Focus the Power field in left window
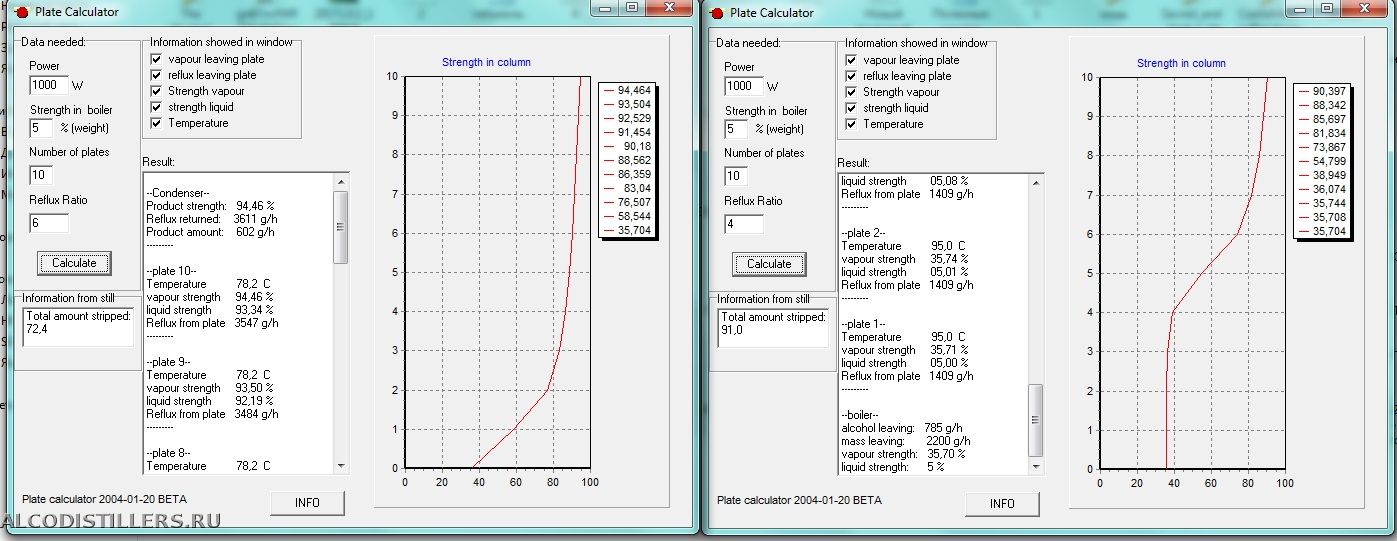Screen dimensions: 1397x541 point(49,85)
